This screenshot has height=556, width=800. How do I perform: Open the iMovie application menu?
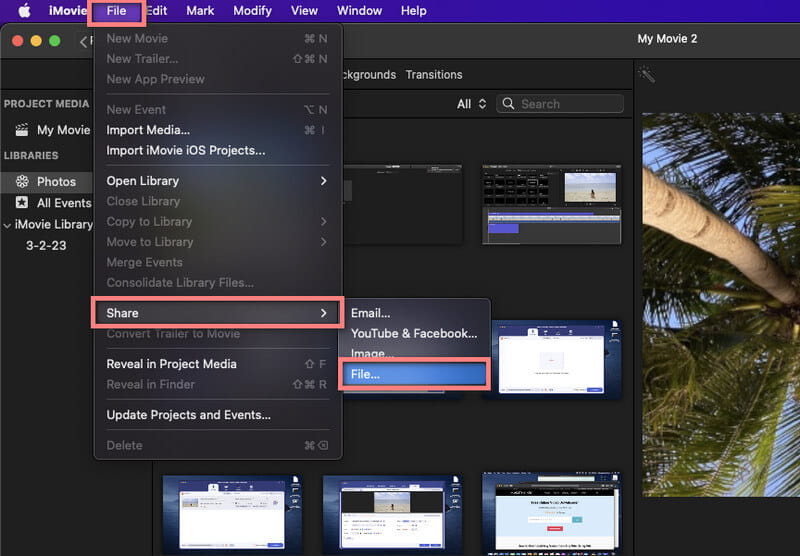(x=67, y=11)
